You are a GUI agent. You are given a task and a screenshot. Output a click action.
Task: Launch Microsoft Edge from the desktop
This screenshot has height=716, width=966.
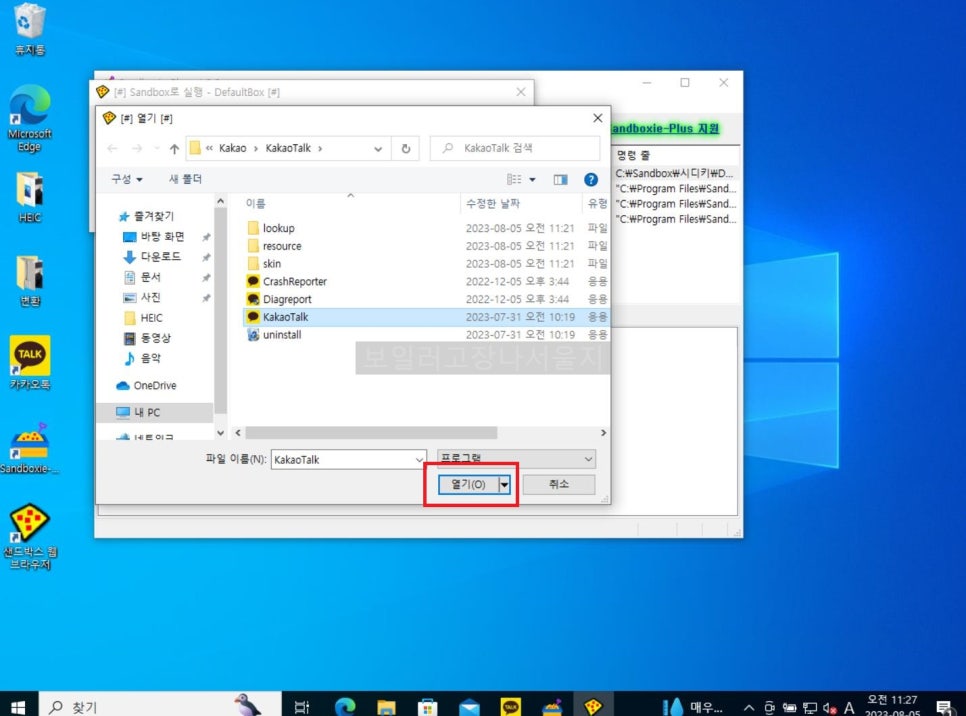(30, 118)
